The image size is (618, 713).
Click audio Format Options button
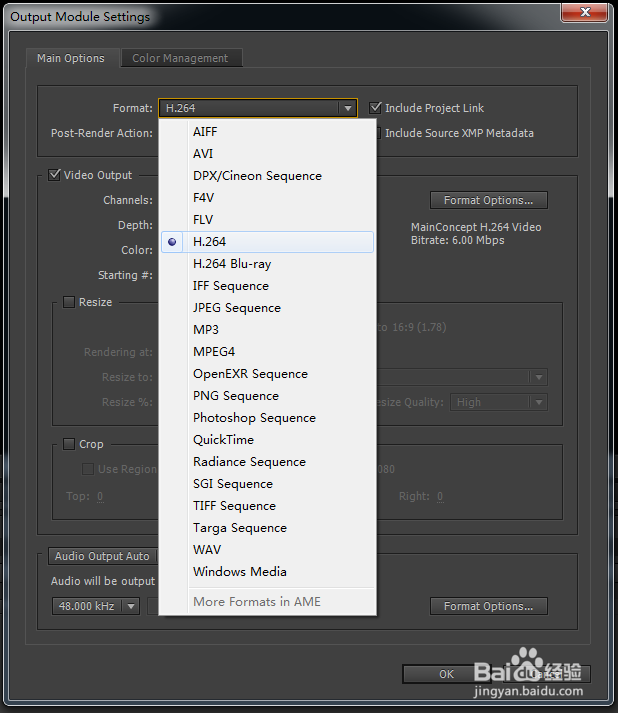[488, 606]
